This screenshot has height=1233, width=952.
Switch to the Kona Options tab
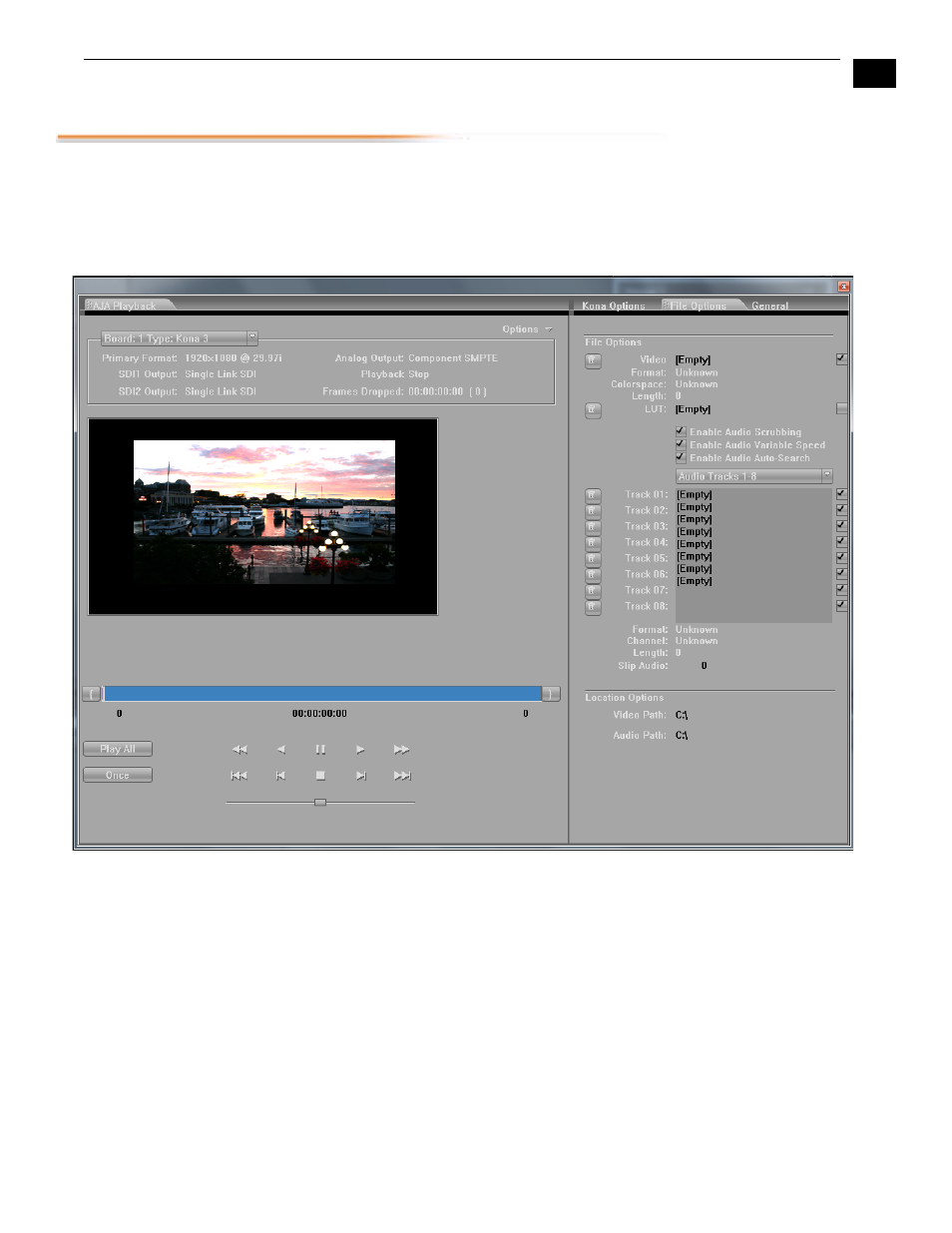coord(613,306)
